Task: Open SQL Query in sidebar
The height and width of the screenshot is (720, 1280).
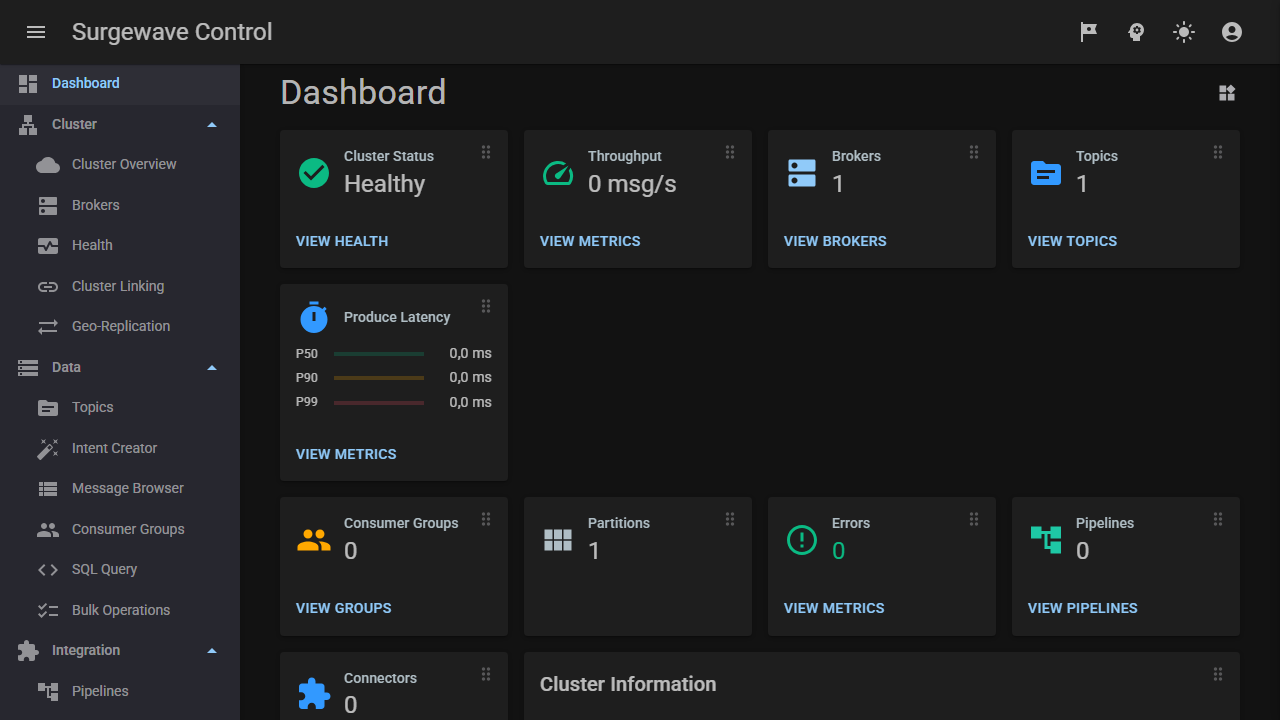Action: pyautogui.click(x=120, y=570)
